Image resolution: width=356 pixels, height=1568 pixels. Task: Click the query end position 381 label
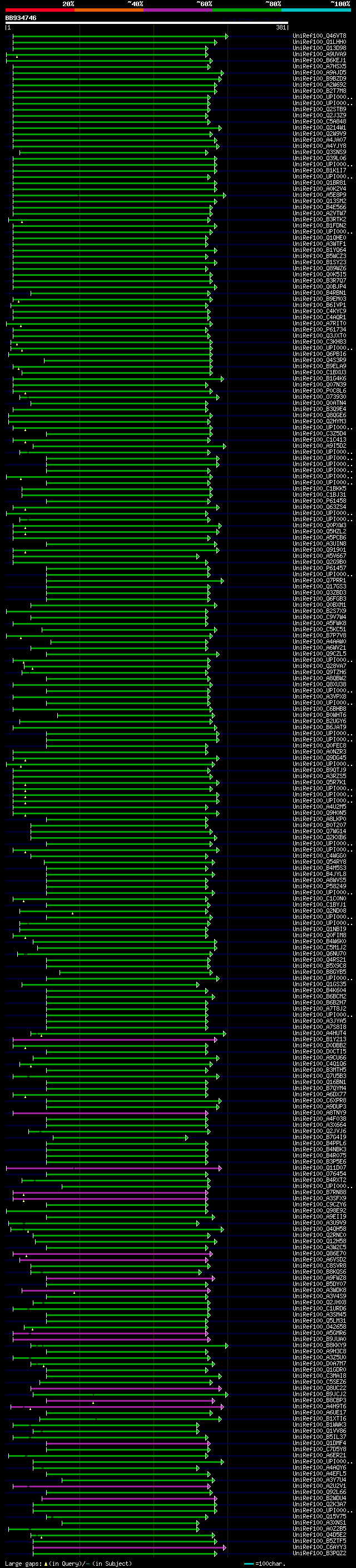(x=280, y=27)
